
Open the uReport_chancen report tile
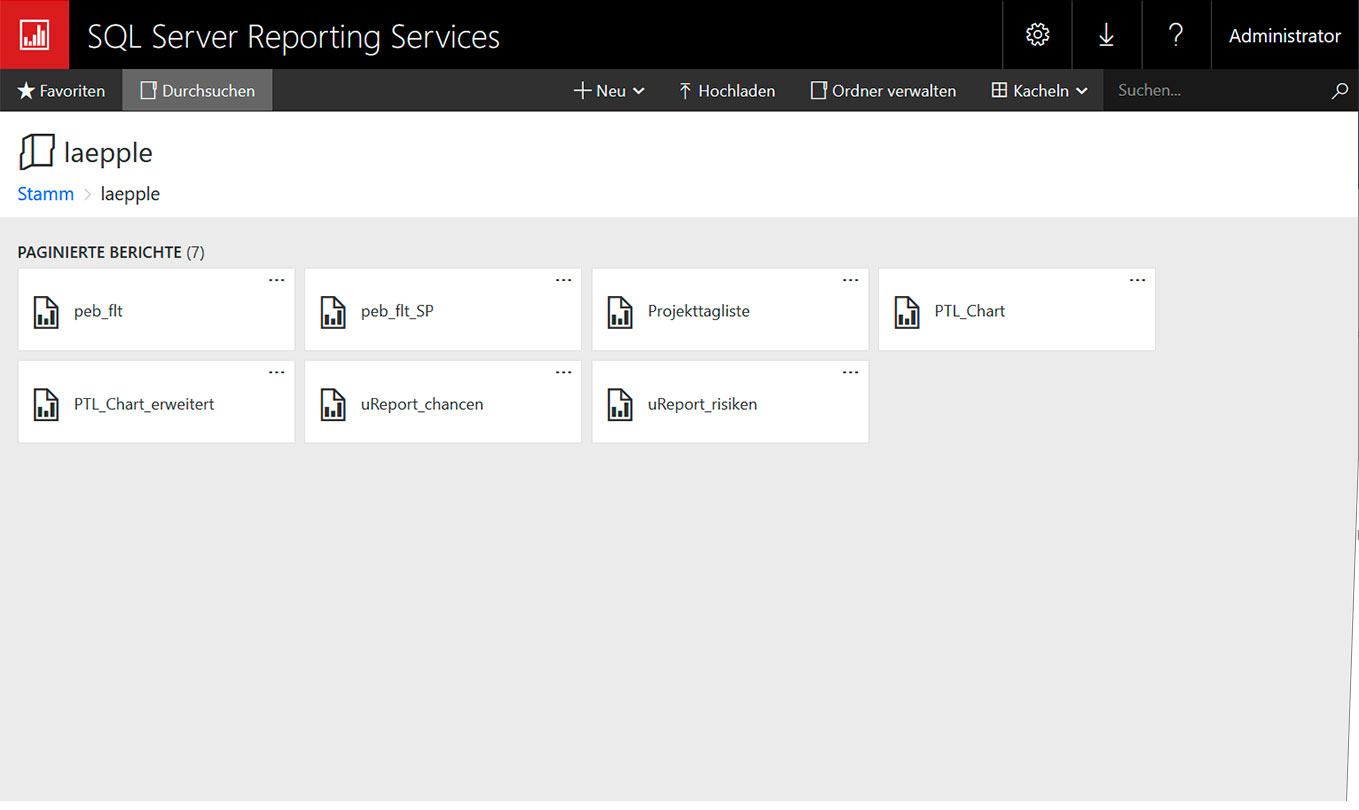coord(422,405)
